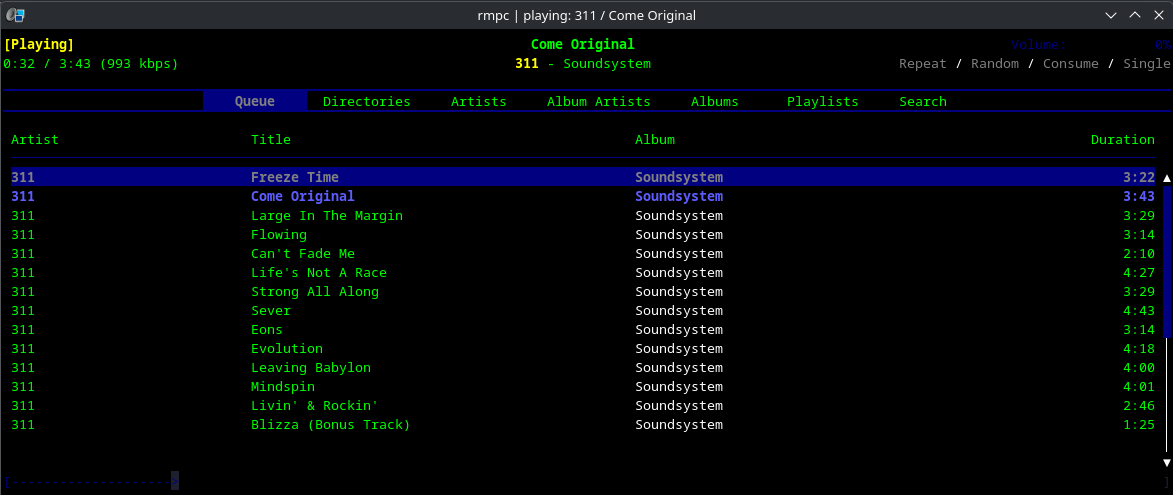This screenshot has width=1173, height=495.
Task: Select Can't Fade Me track
Action: click(583, 253)
